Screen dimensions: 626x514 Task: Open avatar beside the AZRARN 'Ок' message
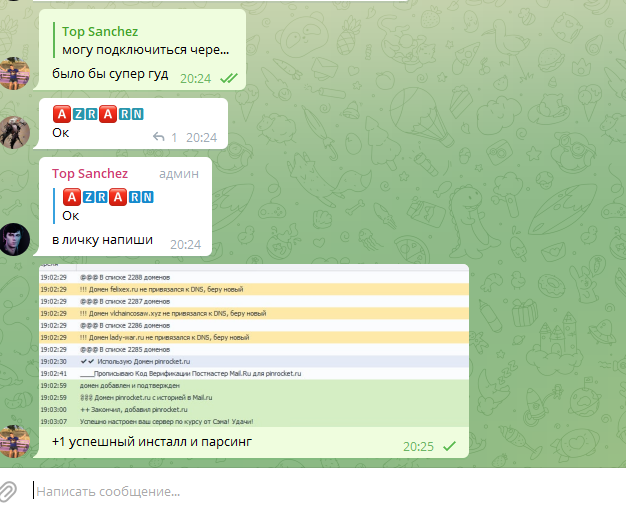pos(15,133)
